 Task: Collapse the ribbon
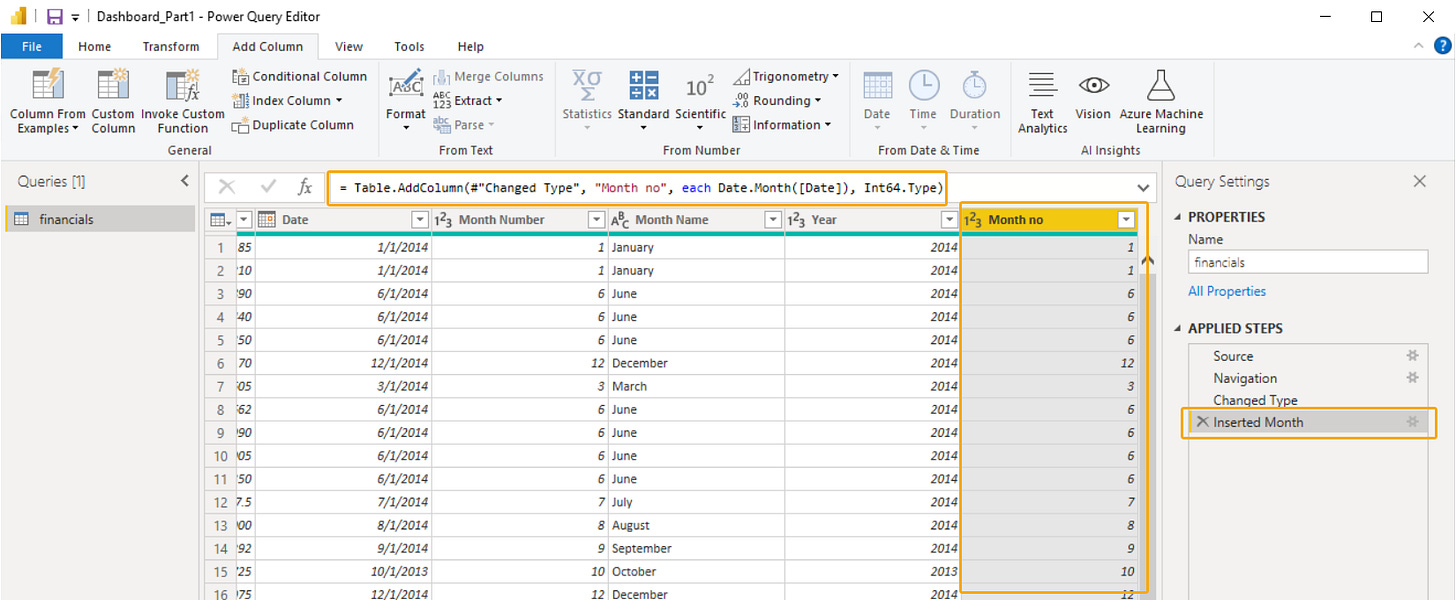tap(1418, 46)
